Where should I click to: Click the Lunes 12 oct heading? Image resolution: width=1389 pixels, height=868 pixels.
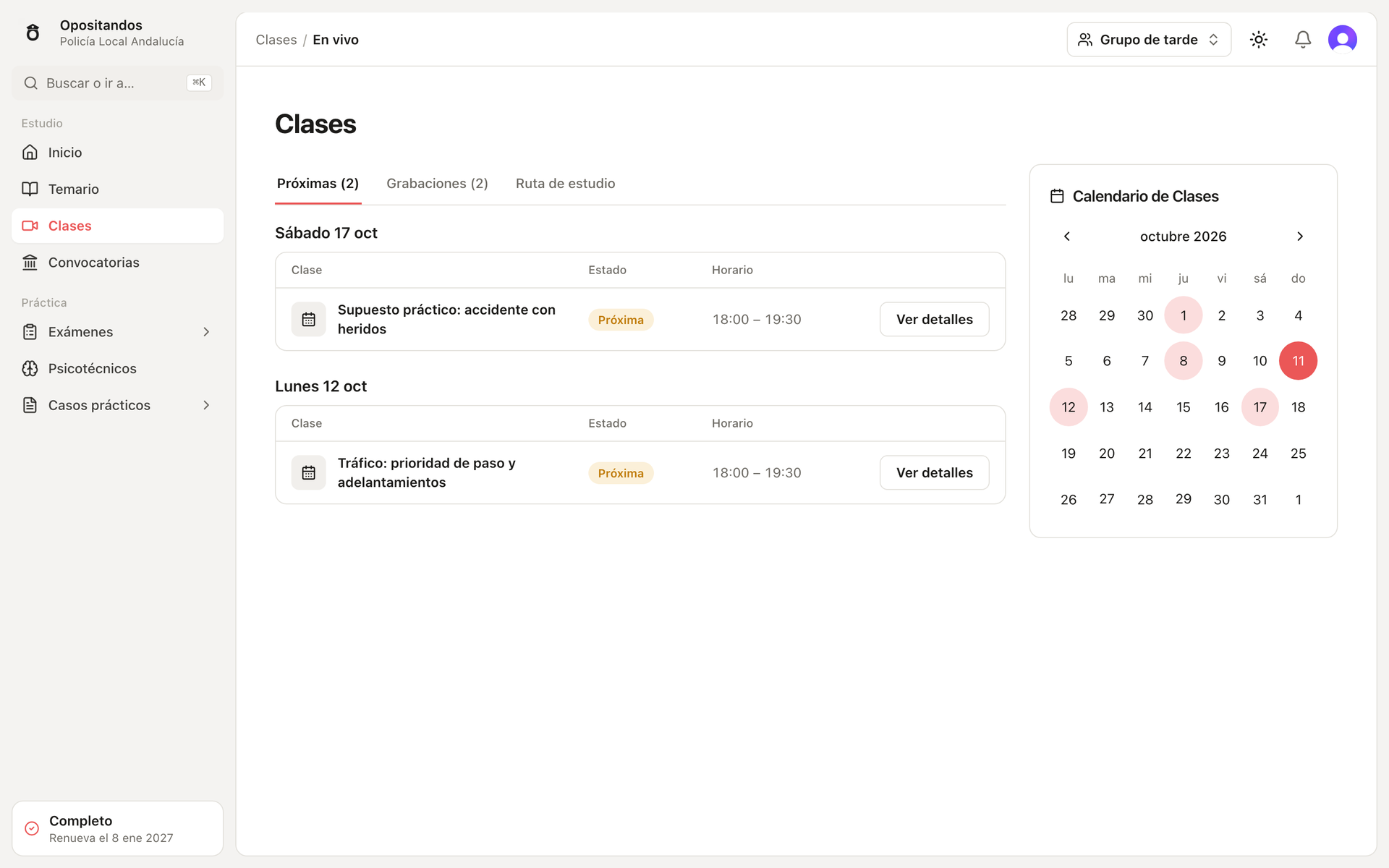coord(320,386)
